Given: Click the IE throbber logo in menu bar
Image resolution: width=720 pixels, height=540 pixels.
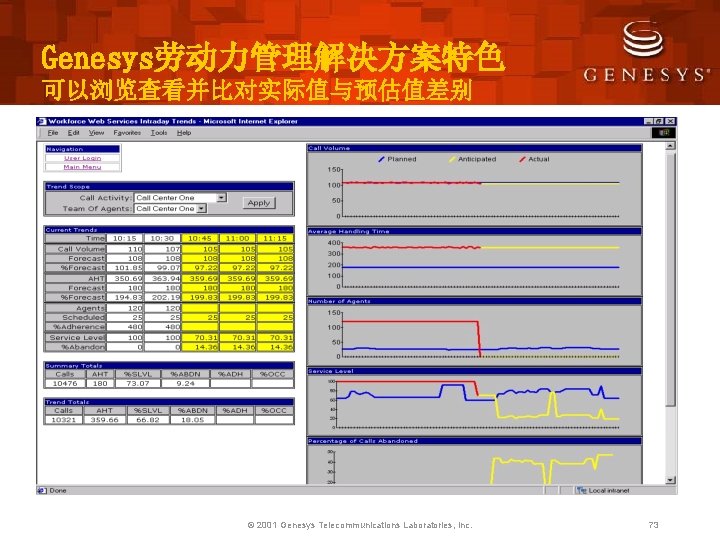Looking at the screenshot, I should coord(664,133).
